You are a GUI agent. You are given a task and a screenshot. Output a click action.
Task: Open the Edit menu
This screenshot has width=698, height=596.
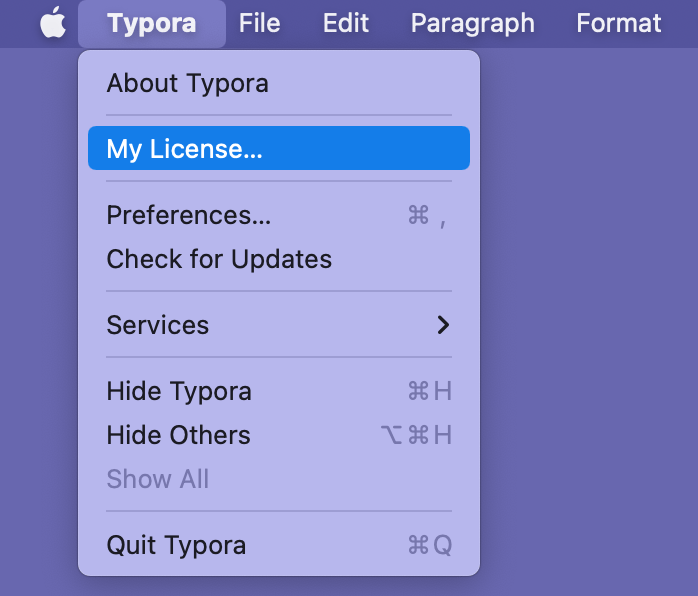pyautogui.click(x=346, y=23)
